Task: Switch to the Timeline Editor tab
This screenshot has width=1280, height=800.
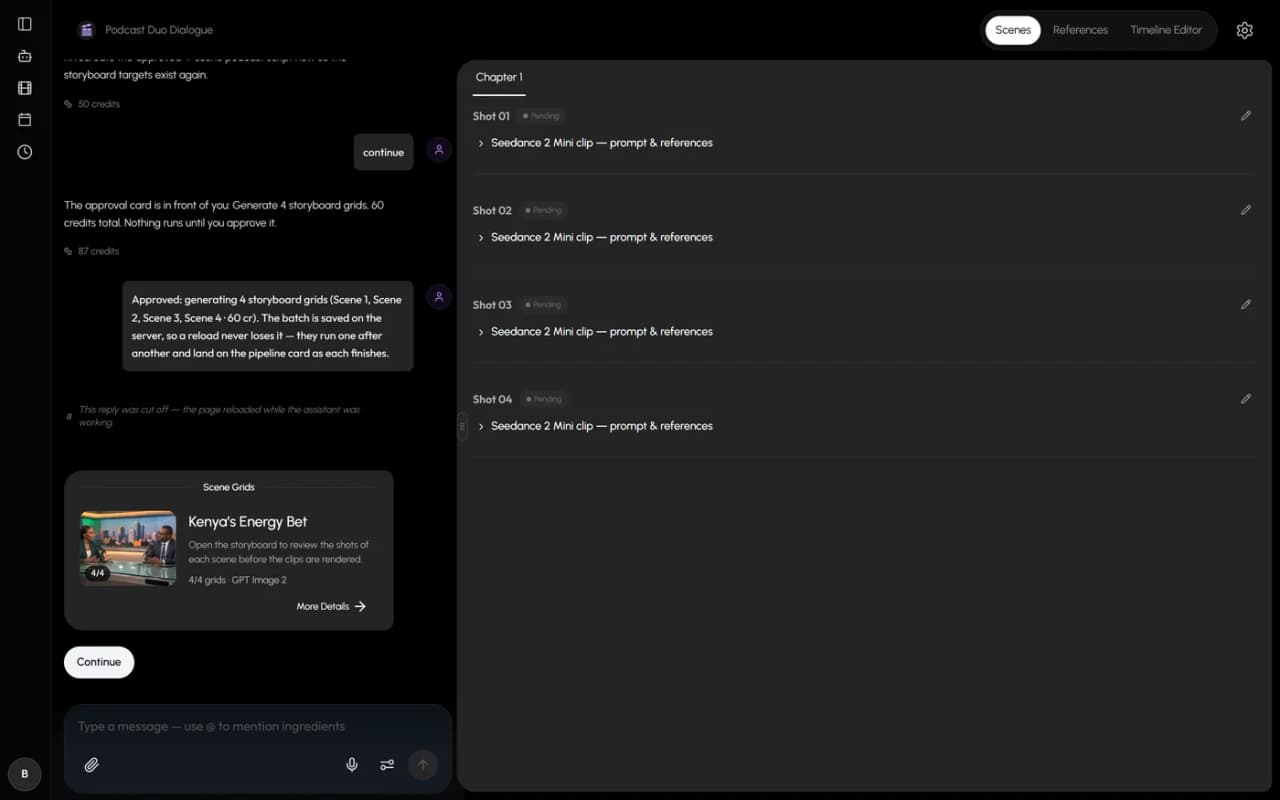Action: pyautogui.click(x=1166, y=30)
